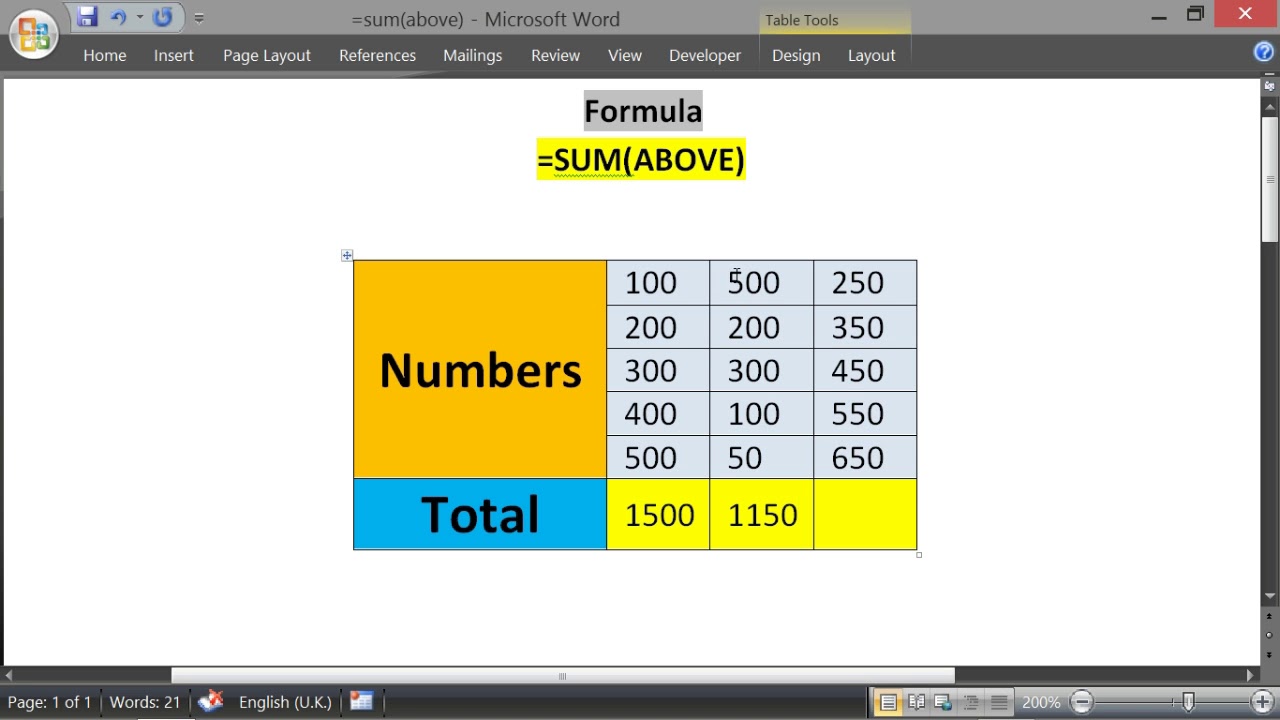Click the Redo icon in Quick Access
The height and width of the screenshot is (720, 1280).
pyautogui.click(x=163, y=17)
